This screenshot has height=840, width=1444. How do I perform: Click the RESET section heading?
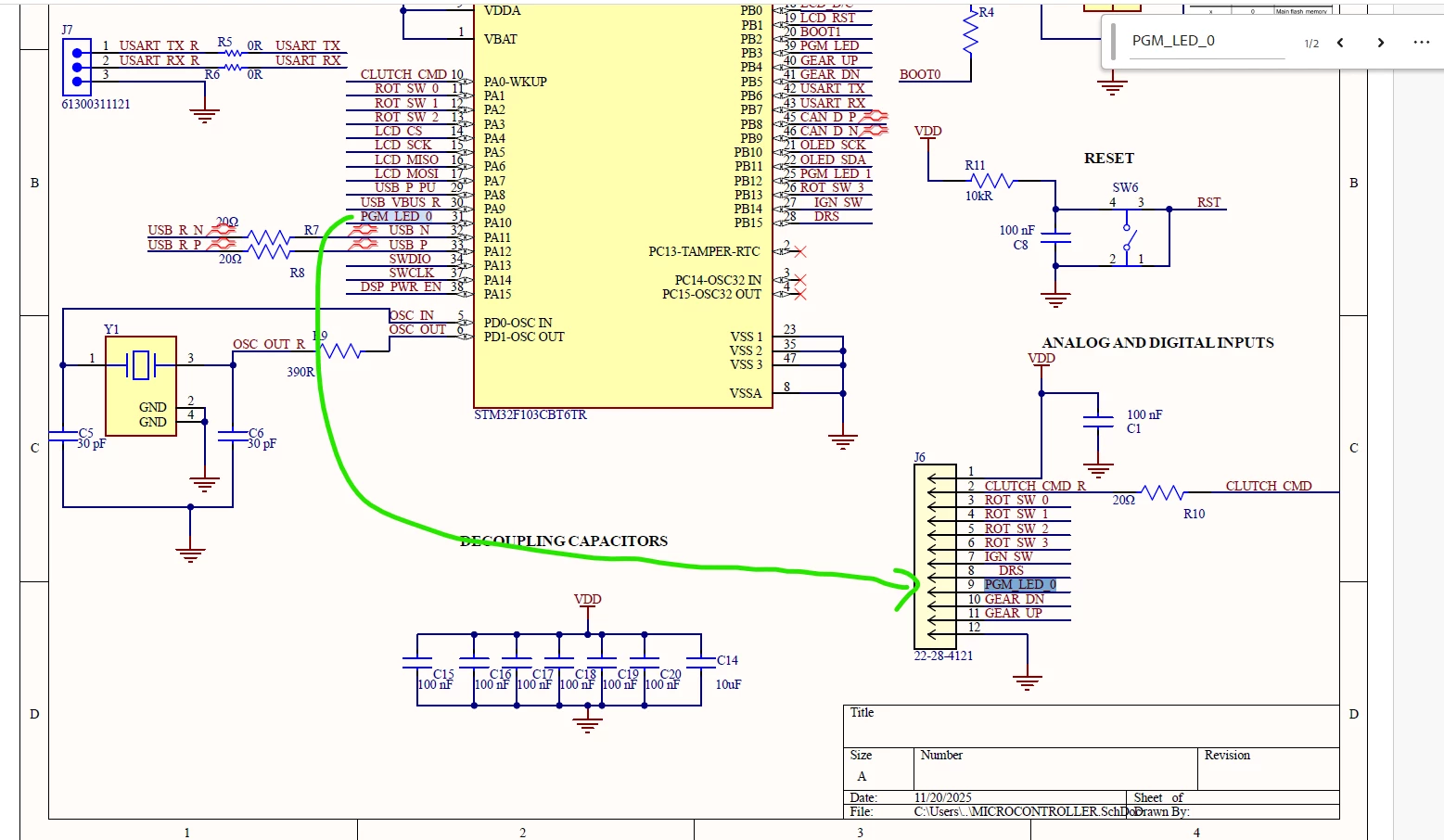tap(1108, 159)
